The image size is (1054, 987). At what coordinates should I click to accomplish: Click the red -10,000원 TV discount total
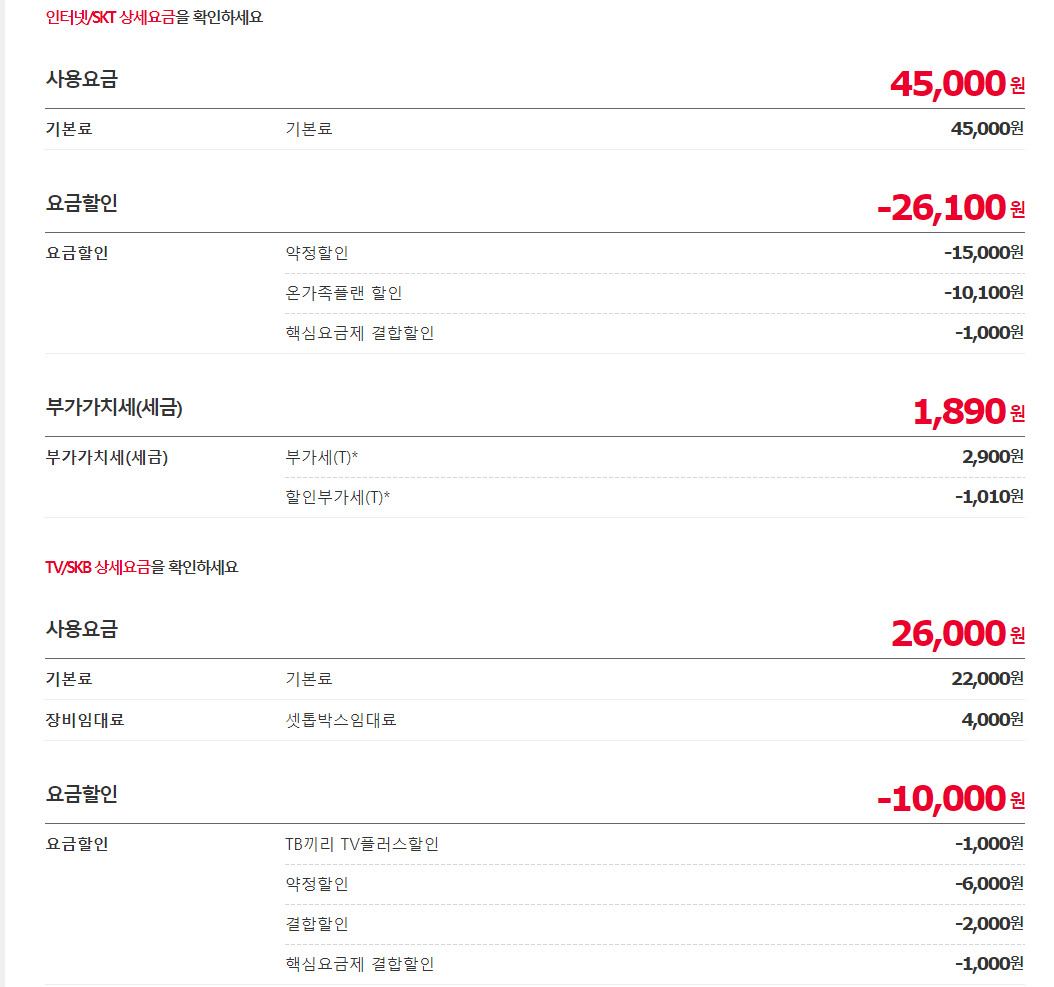click(x=949, y=798)
